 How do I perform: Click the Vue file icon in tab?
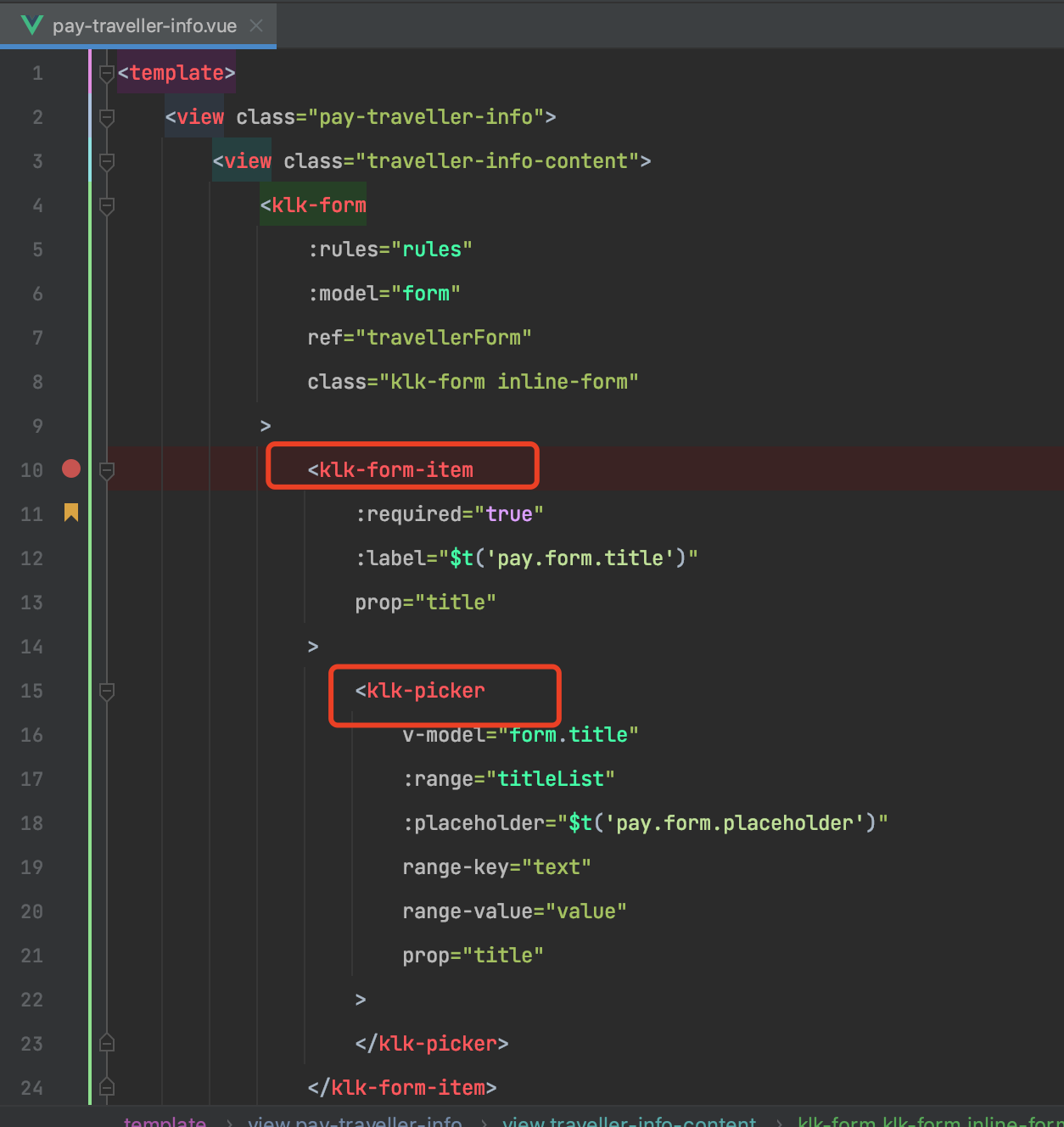31,25
